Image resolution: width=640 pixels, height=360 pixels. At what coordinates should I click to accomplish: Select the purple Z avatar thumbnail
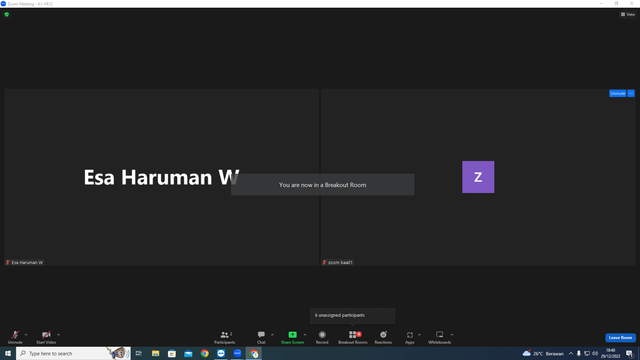[478, 177]
